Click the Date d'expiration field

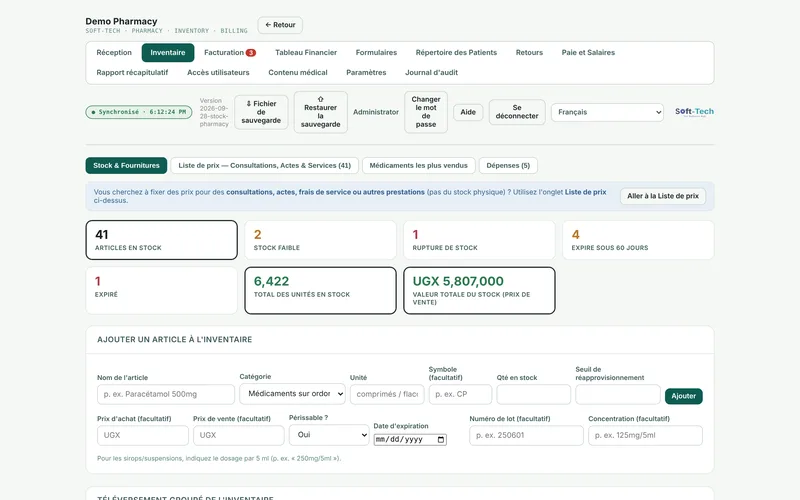click(x=410, y=439)
